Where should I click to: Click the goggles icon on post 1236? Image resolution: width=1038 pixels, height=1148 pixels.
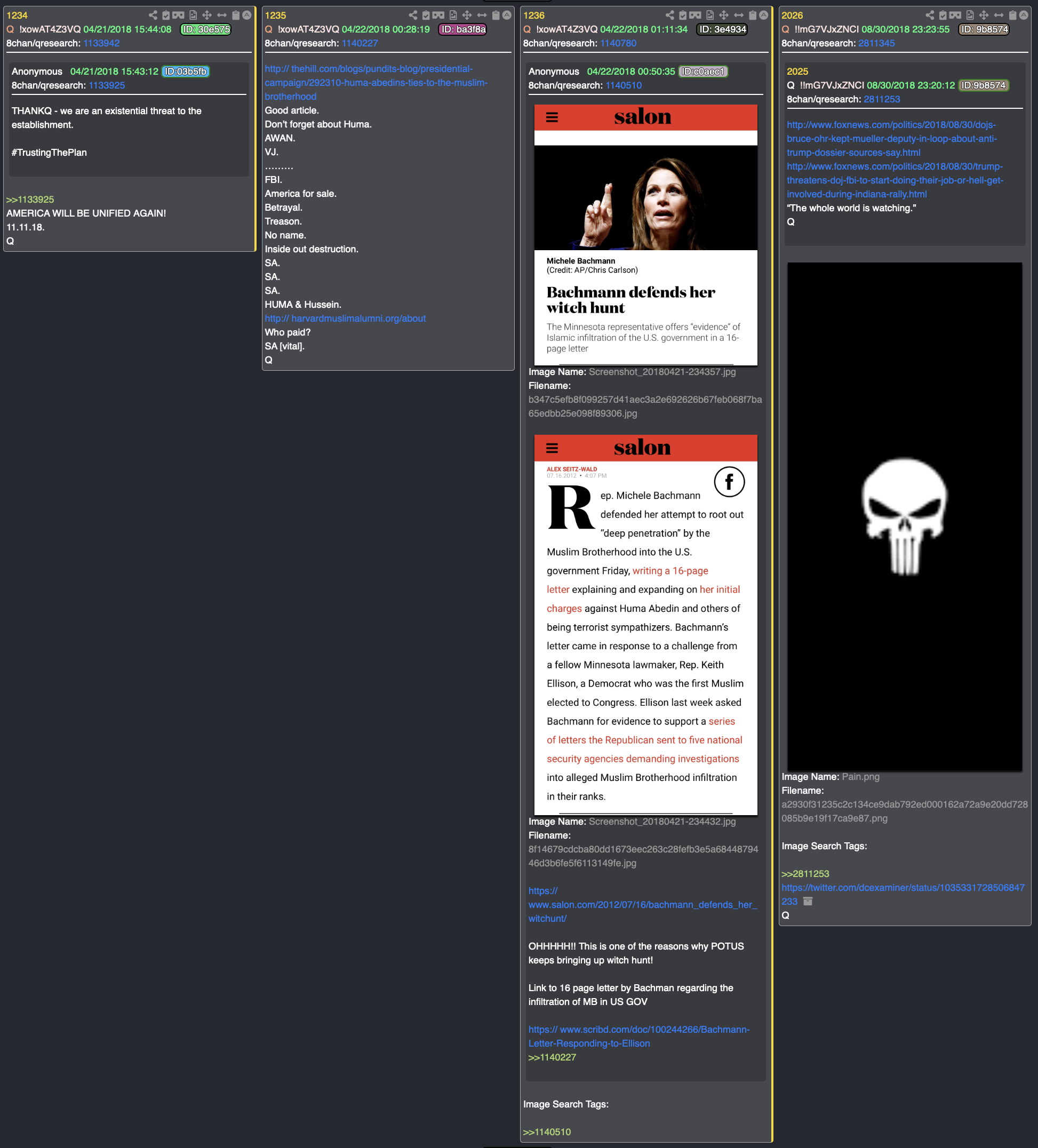pos(695,15)
